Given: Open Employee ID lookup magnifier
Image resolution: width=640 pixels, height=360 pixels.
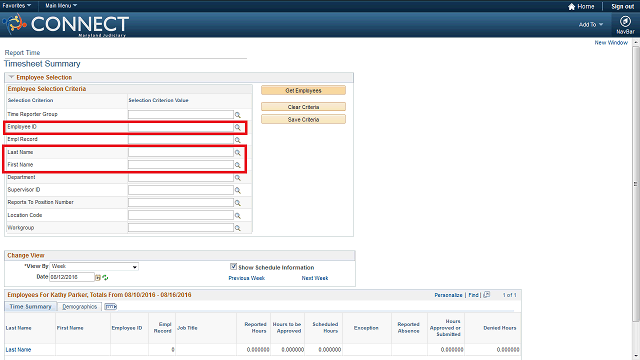Looking at the screenshot, I should [x=238, y=128].
